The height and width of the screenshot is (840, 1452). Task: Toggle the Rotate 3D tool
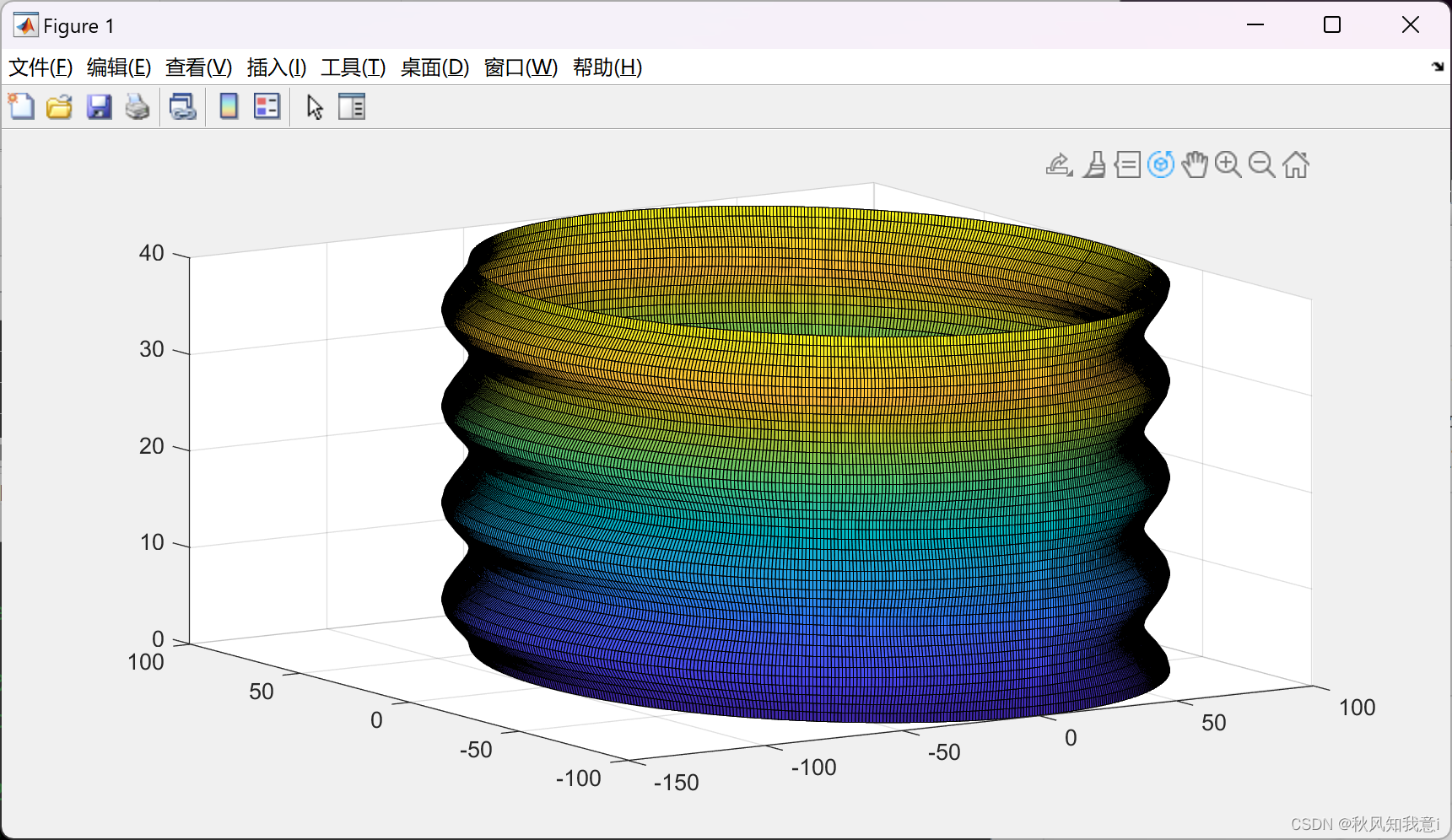click(1161, 164)
